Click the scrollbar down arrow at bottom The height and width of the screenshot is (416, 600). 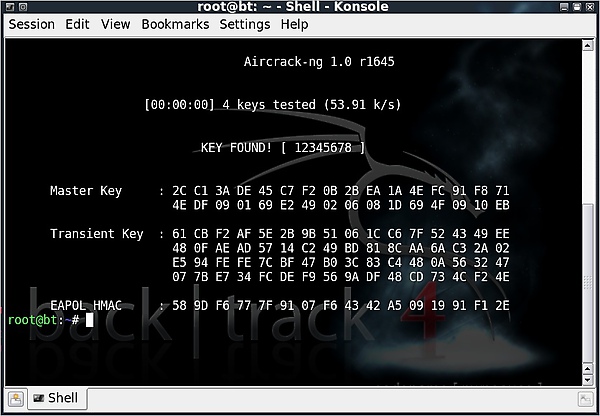588,380
